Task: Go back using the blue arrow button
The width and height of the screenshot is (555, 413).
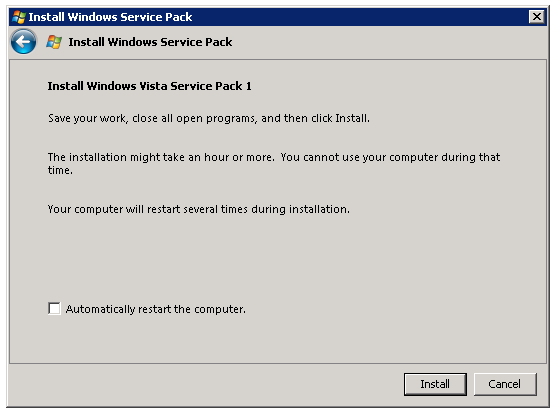Action: [x=23, y=42]
